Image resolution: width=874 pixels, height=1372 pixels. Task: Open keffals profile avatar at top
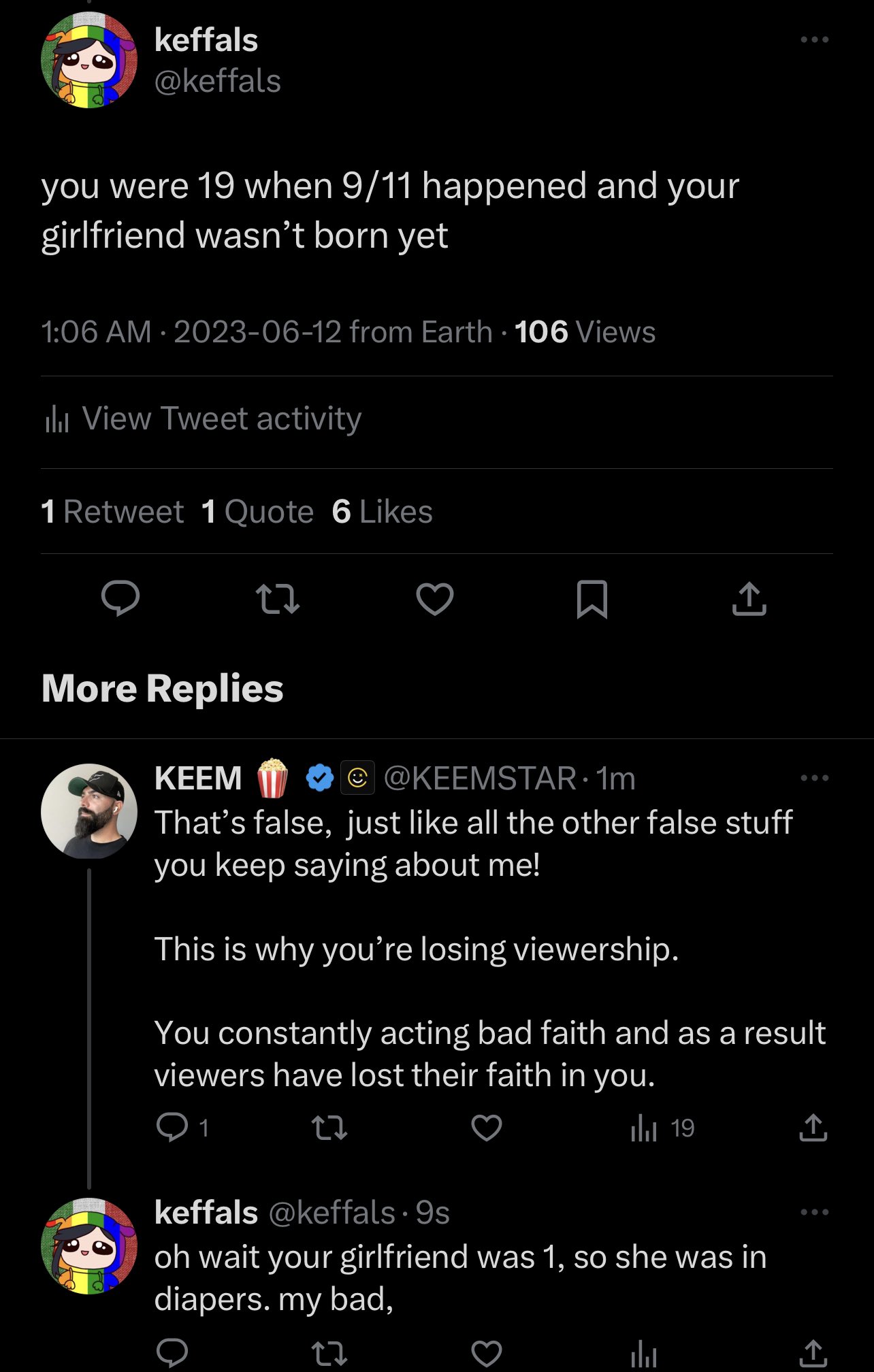pos(89,61)
